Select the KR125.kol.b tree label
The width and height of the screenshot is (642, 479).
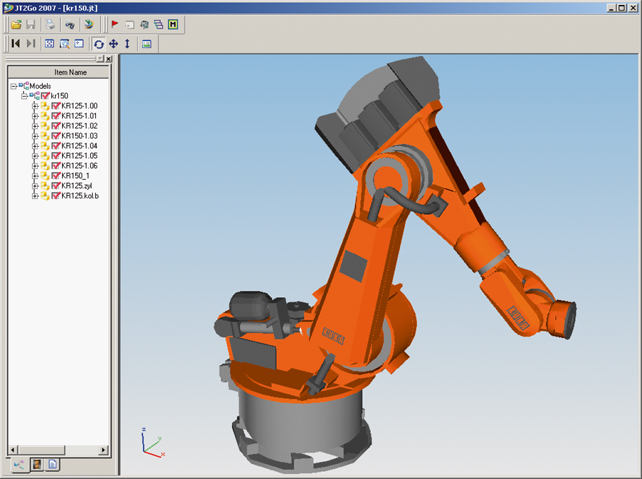80,196
